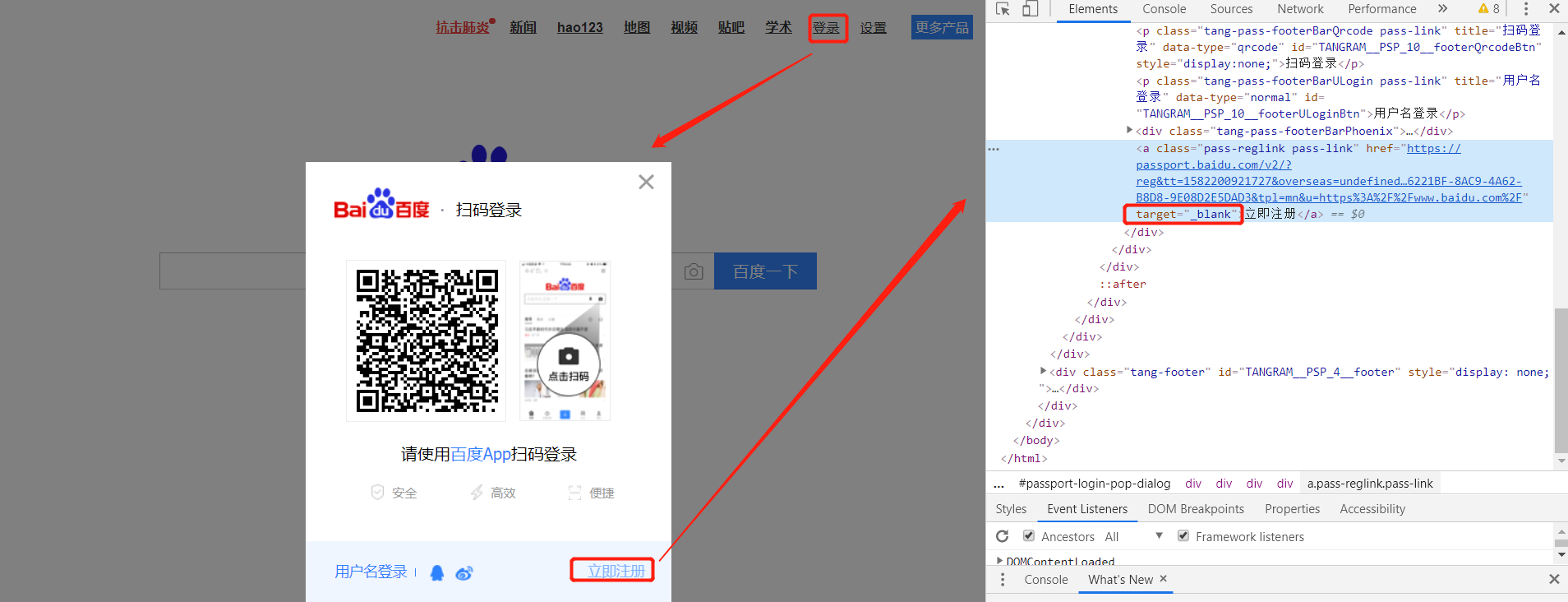This screenshot has width=1568, height=602.
Task: Select the closing </html> tag row
Action: click(x=1024, y=459)
